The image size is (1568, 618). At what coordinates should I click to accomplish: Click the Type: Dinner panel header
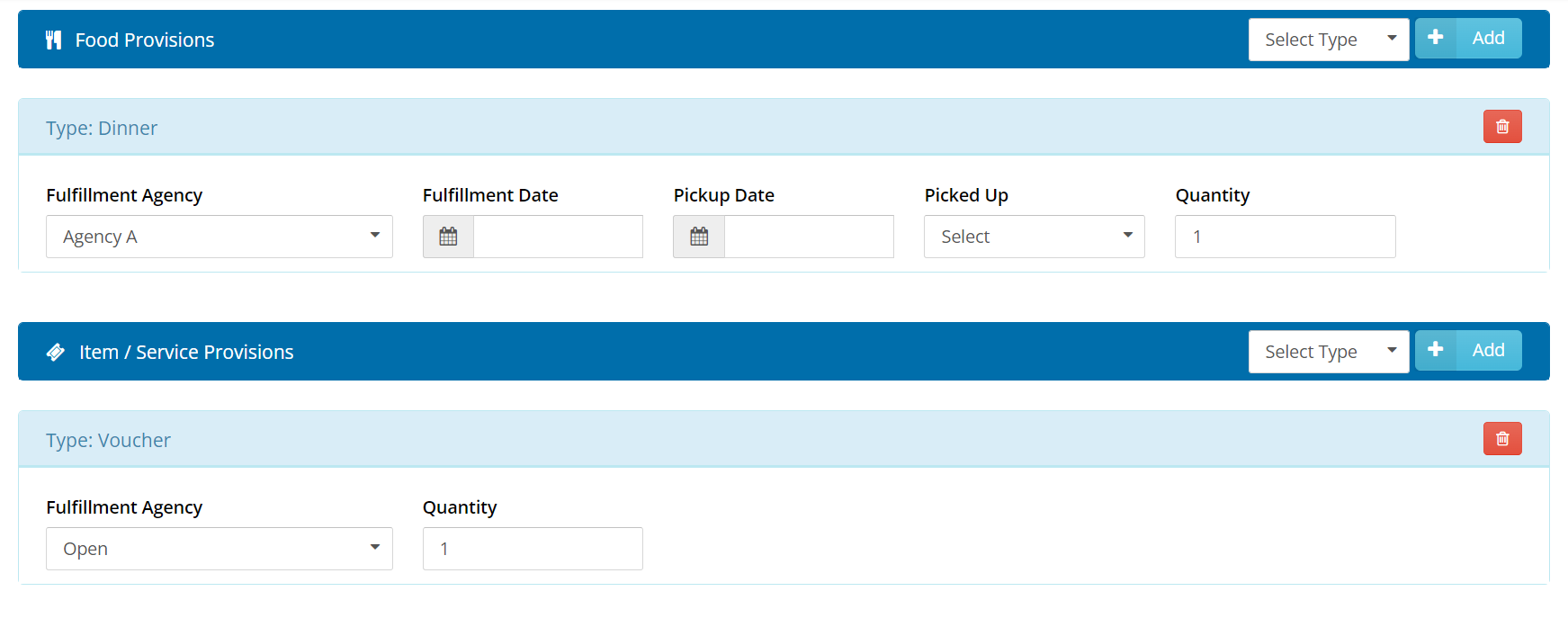coord(720,128)
